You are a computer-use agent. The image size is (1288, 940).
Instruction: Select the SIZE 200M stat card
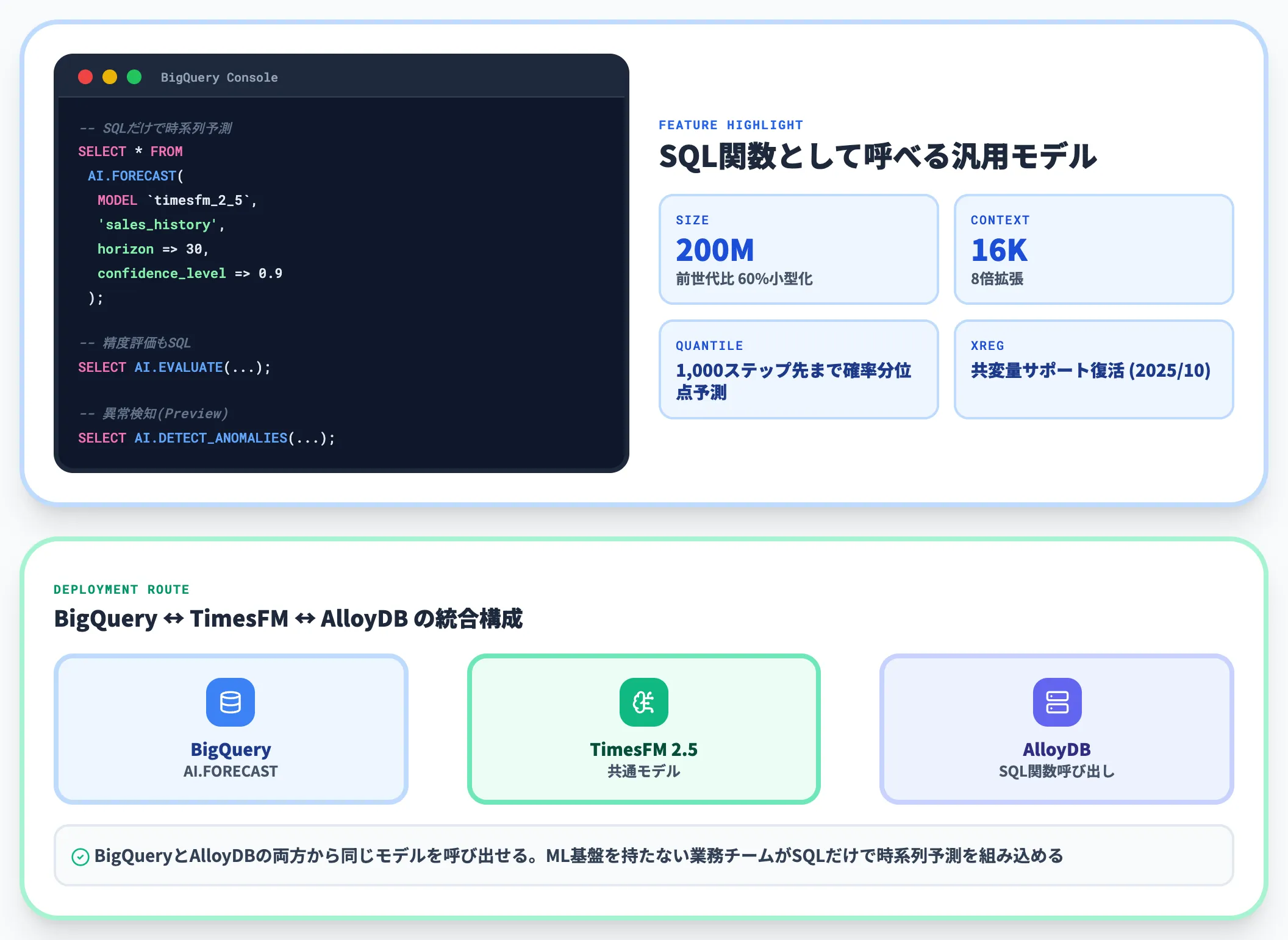point(798,249)
